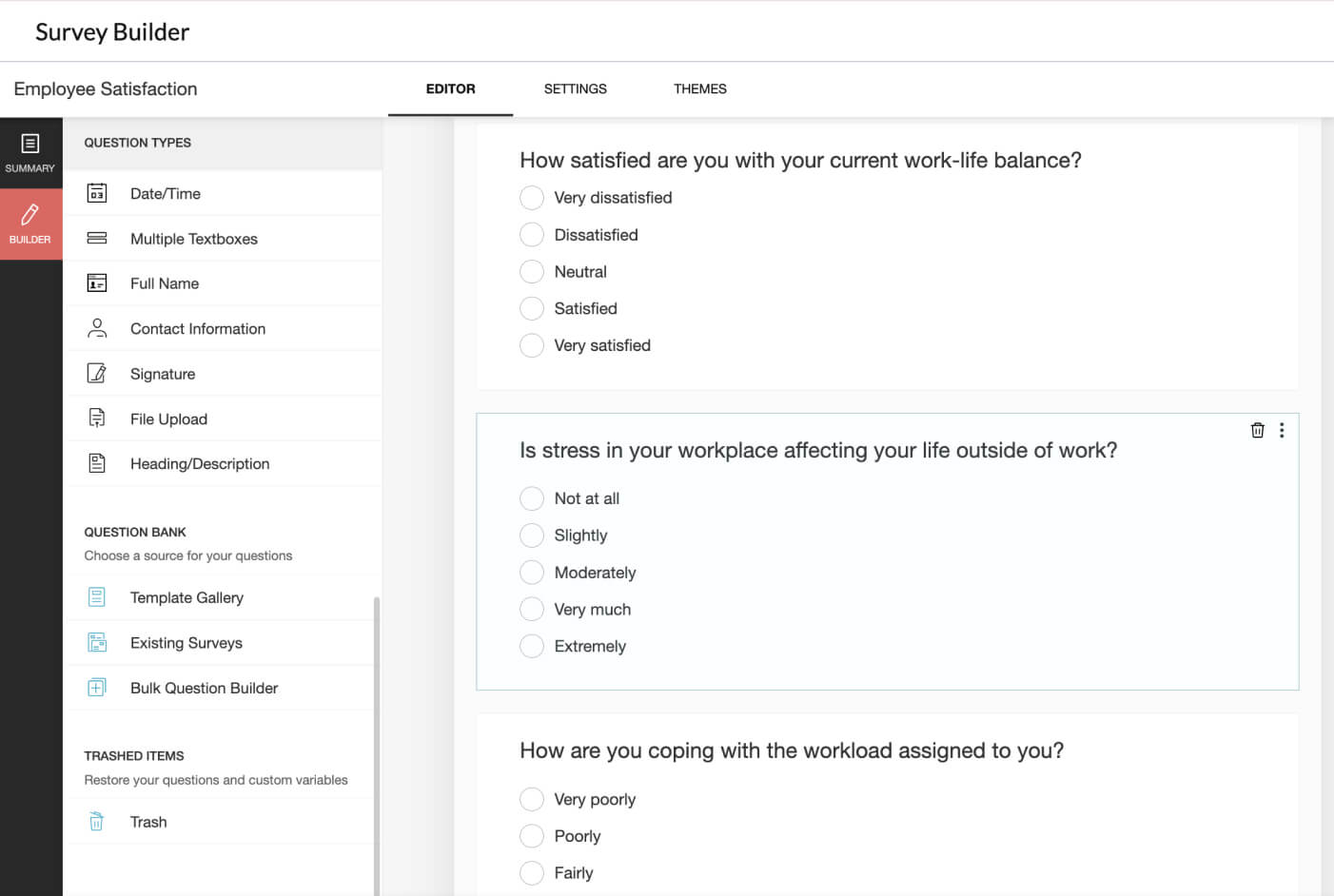Viewport: 1334px width, 896px height.
Task: Open the THEMES tab
Action: click(x=699, y=88)
